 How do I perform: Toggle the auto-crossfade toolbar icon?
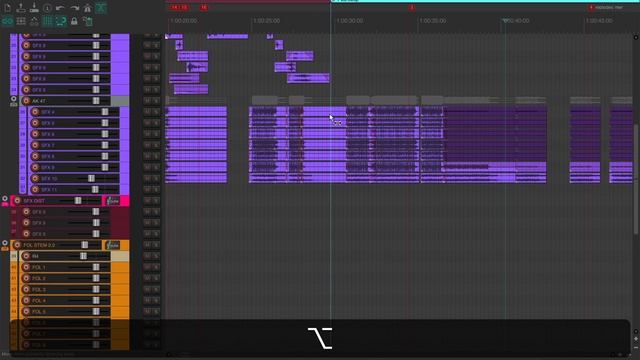point(101,8)
